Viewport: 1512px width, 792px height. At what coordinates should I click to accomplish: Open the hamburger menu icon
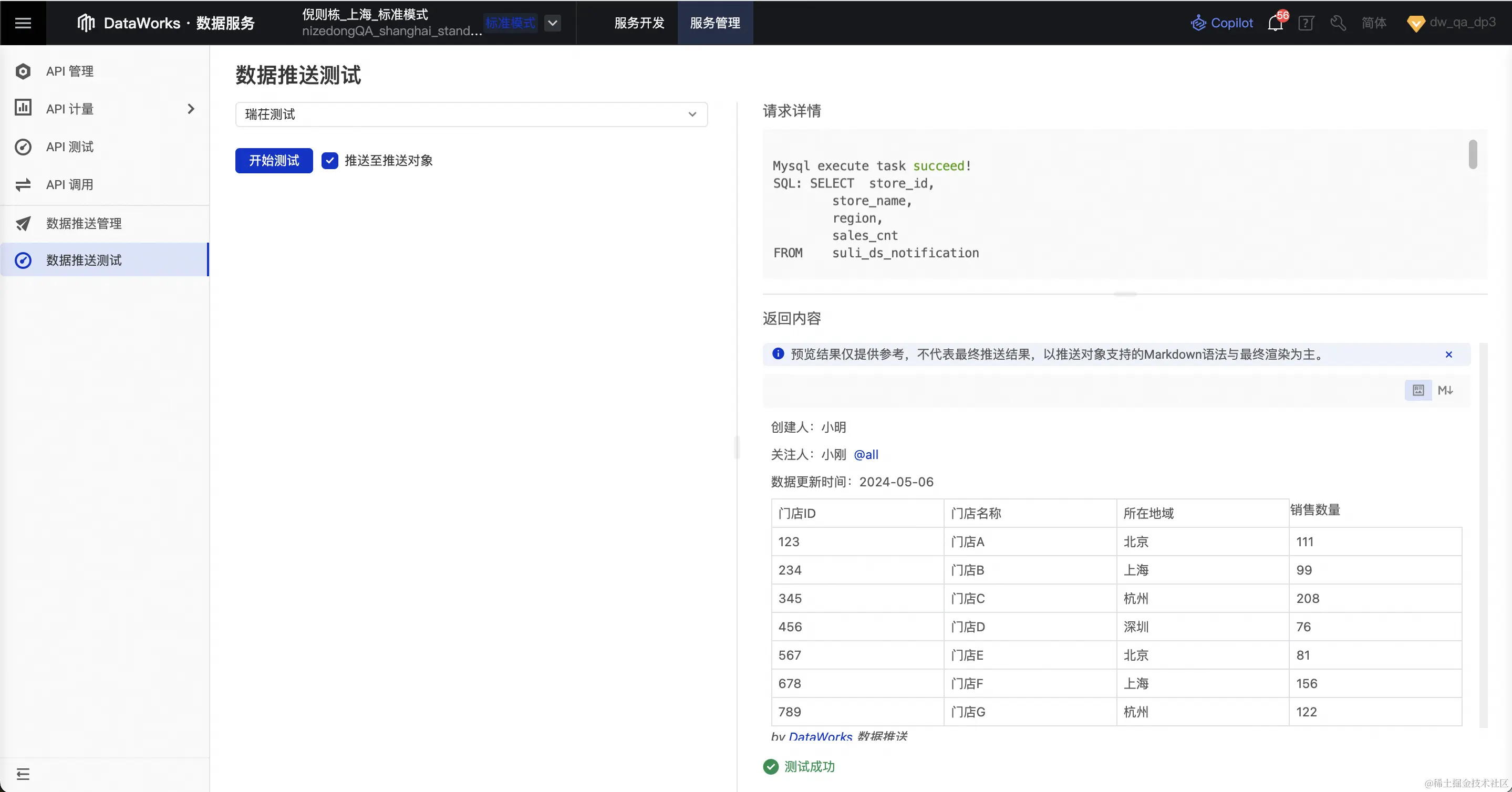[23, 23]
